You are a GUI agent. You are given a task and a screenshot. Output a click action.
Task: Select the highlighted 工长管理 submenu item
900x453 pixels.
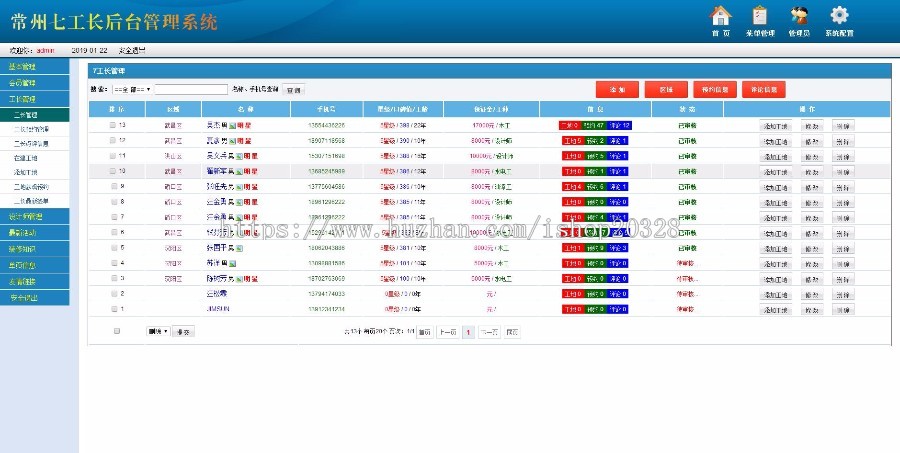pyautogui.click(x=34, y=115)
